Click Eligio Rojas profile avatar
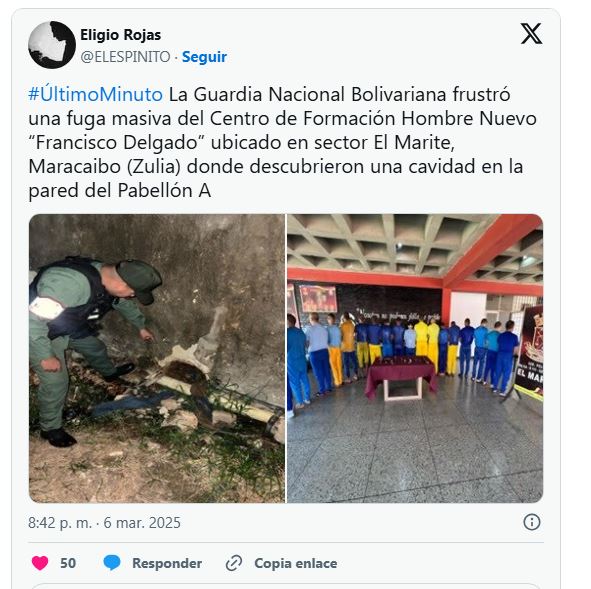Image resolution: width=591 pixels, height=589 pixels. [x=52, y=45]
